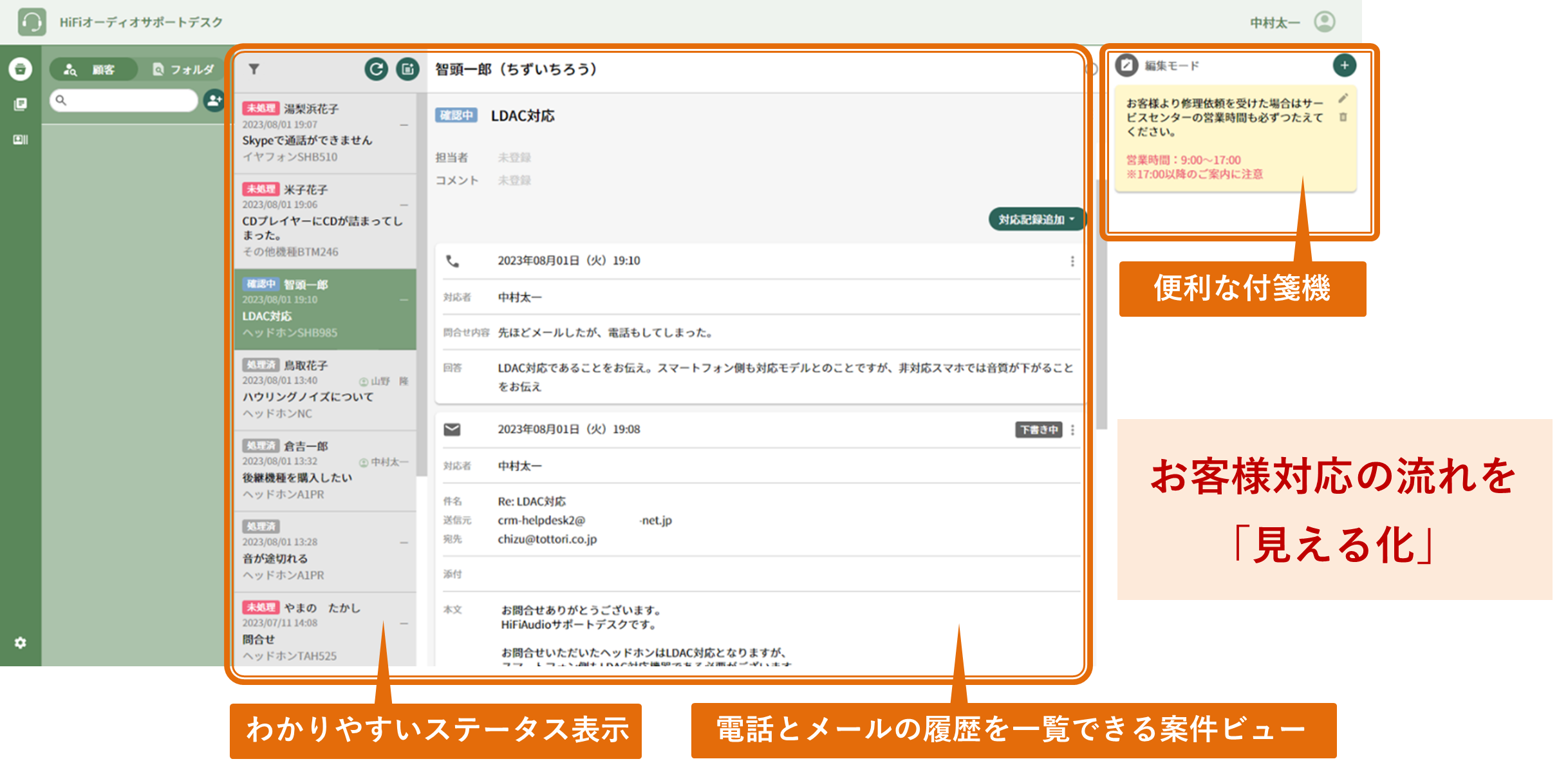Image resolution: width=1568 pixels, height=768 pixels.
Task: Click the case list vertical scrollbar
Action: (x=422, y=283)
